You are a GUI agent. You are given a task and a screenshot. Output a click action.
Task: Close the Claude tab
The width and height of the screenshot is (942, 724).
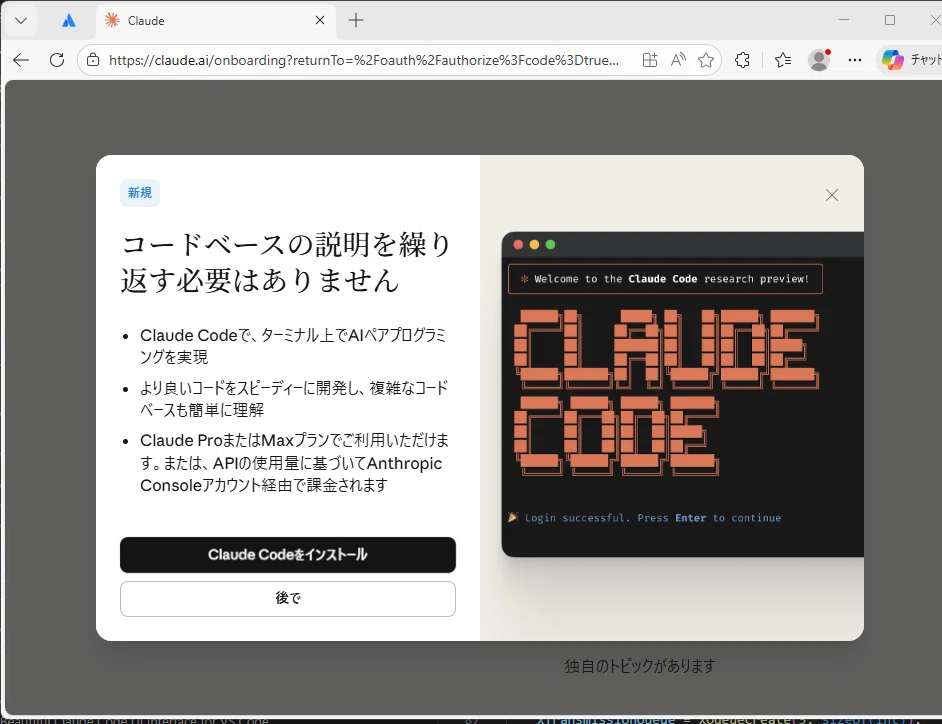320,20
